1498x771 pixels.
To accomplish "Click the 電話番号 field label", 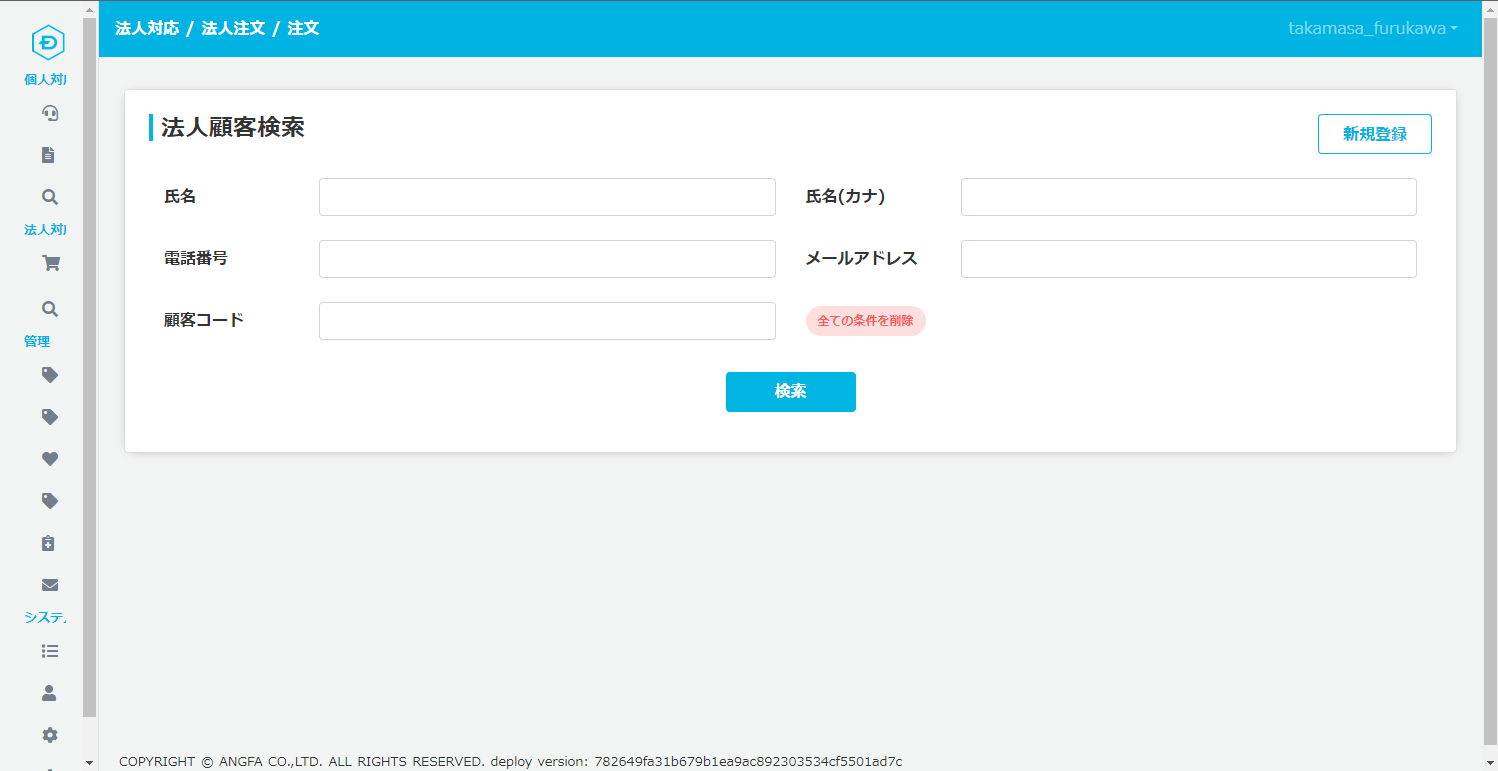I will coord(196,258).
